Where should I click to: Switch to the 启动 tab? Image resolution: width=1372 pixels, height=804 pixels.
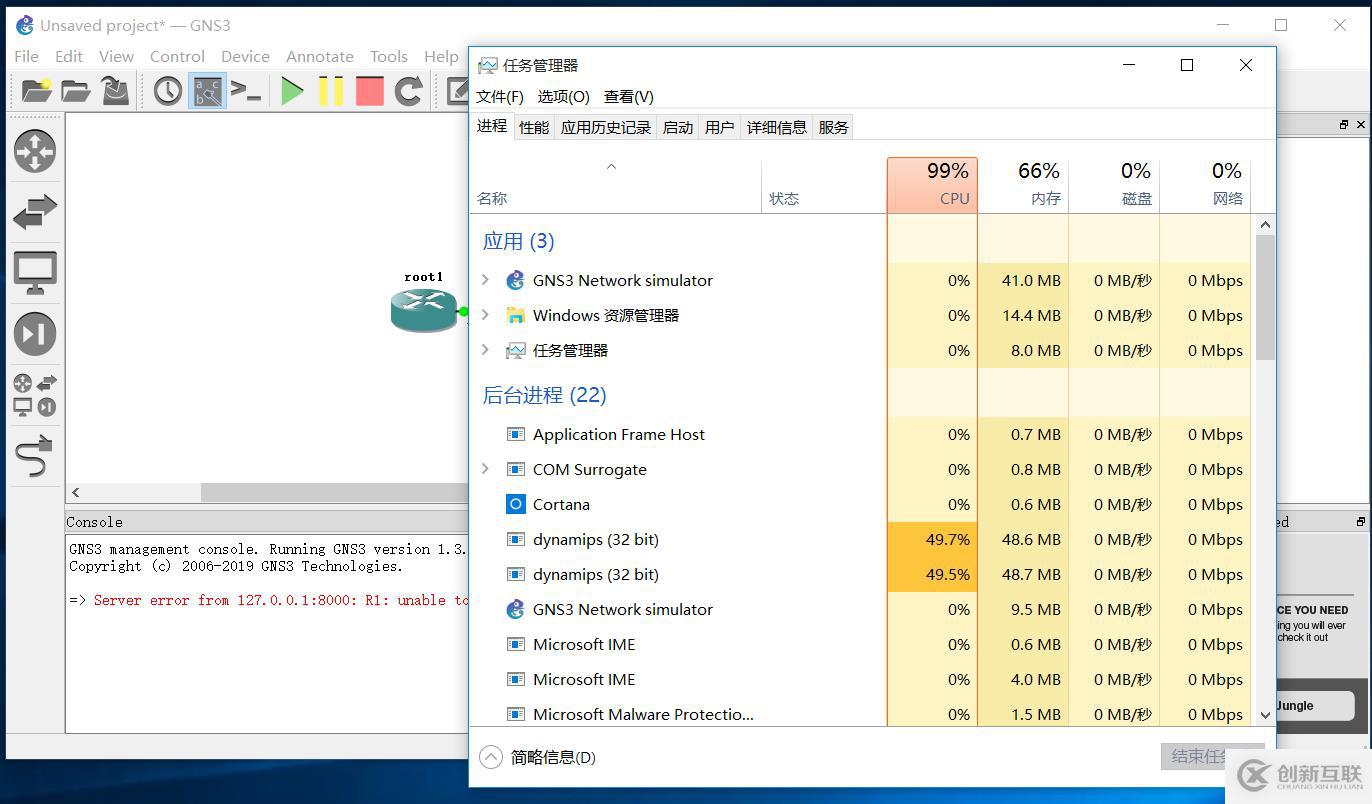678,127
